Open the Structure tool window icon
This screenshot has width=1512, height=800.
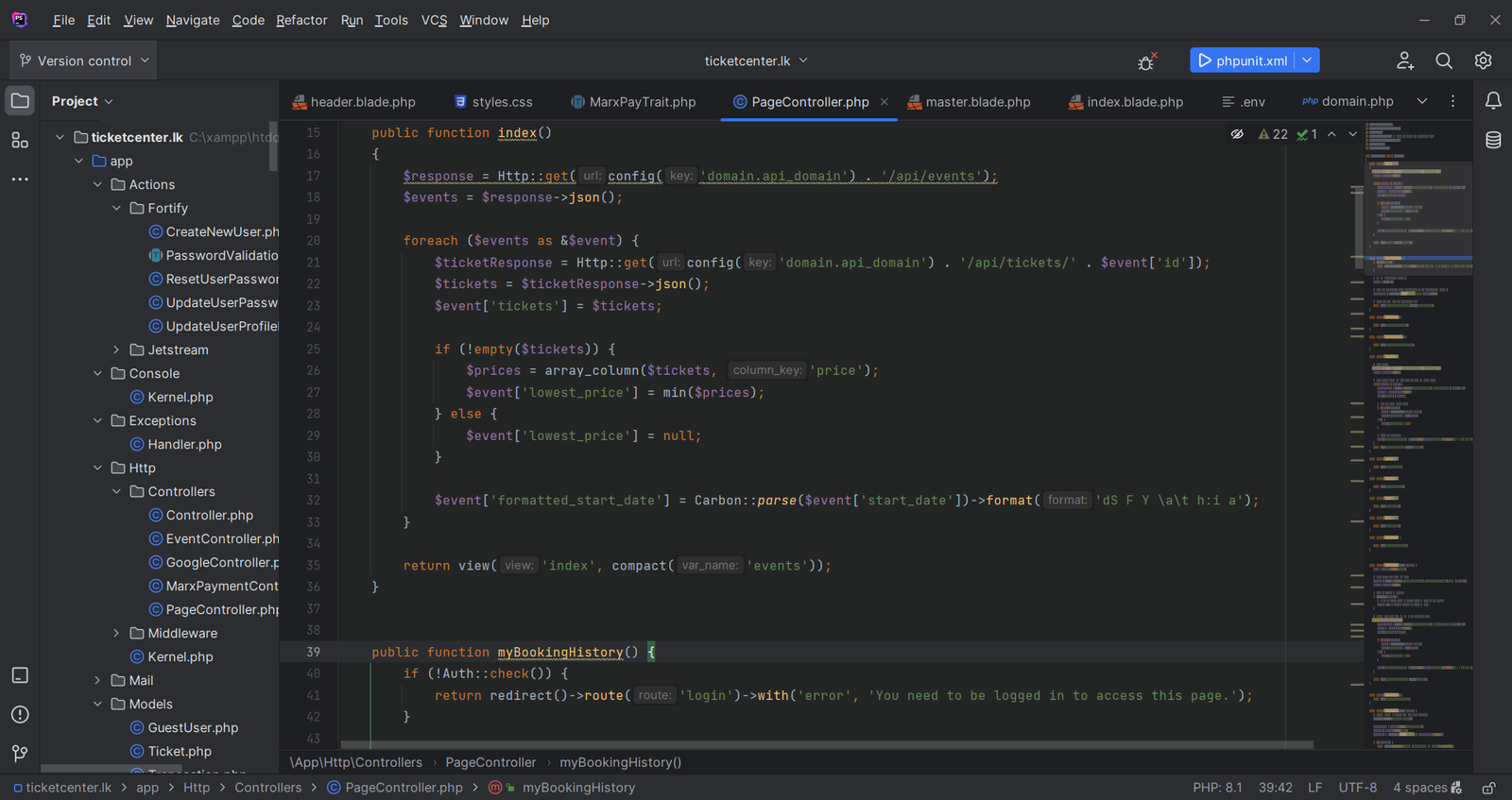(20, 140)
